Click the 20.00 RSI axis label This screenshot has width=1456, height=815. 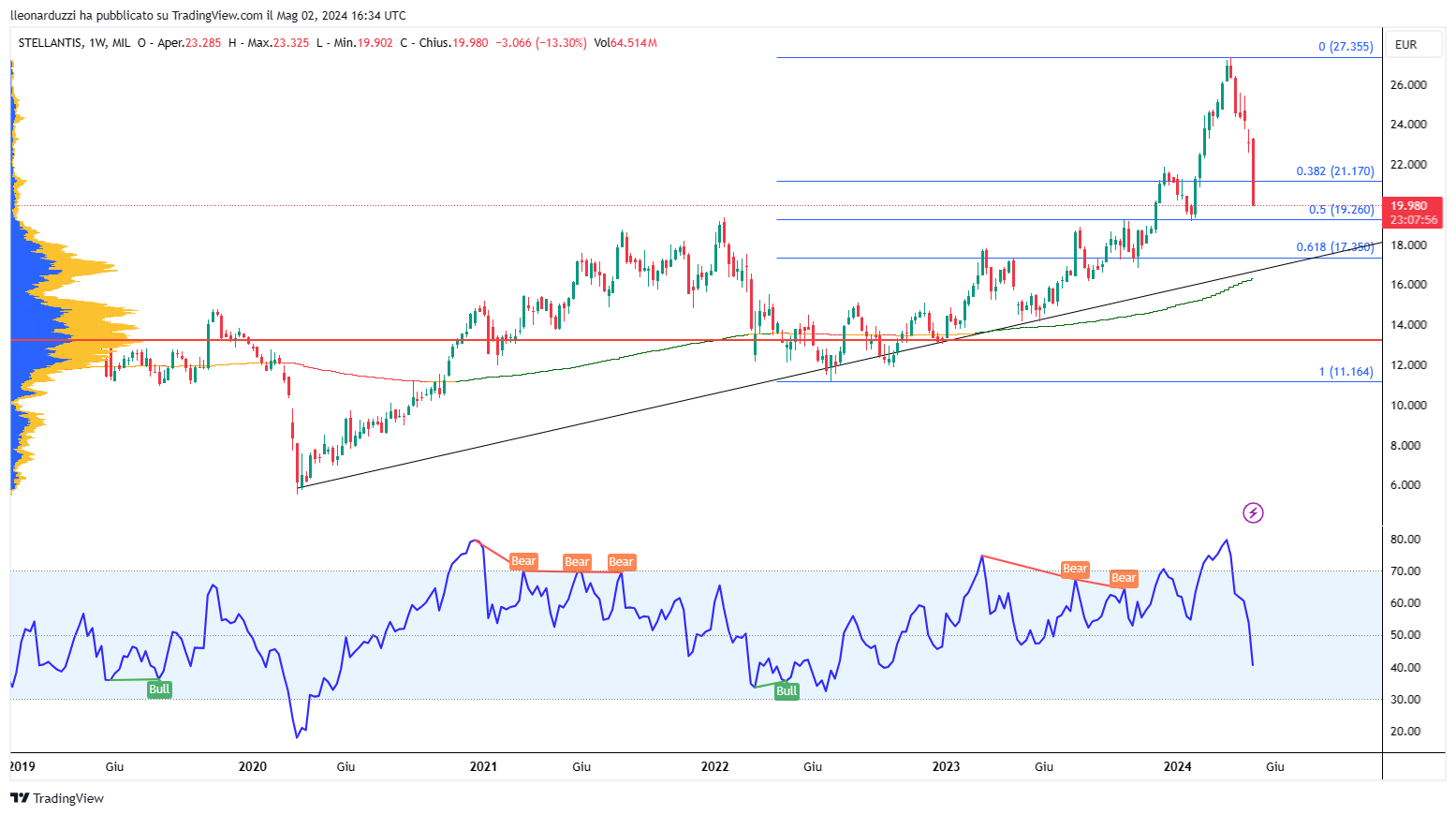tap(1405, 731)
